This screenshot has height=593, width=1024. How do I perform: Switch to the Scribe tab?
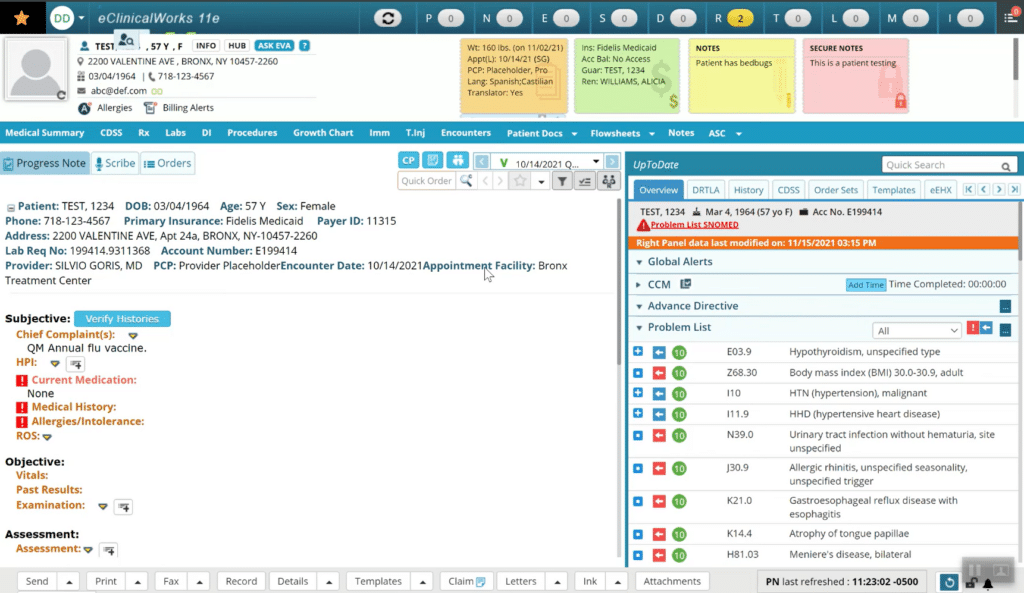pyautogui.click(x=115, y=163)
